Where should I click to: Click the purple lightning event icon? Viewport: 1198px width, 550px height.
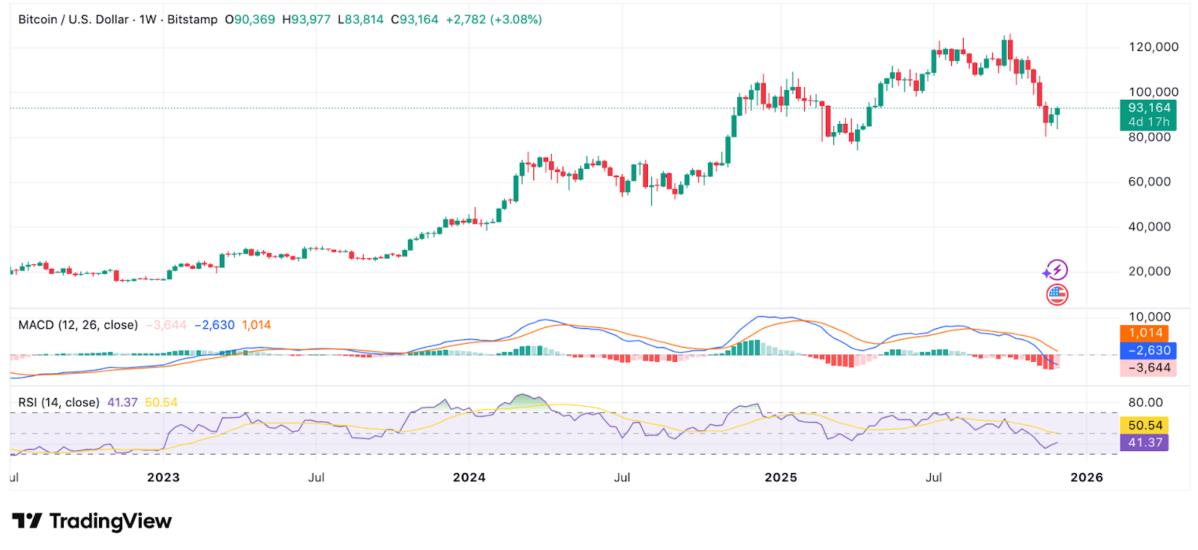[x=1056, y=270]
